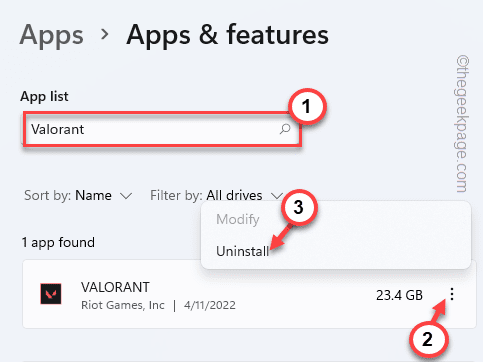
Task: Click the VALORANT app name
Action: click(x=115, y=287)
